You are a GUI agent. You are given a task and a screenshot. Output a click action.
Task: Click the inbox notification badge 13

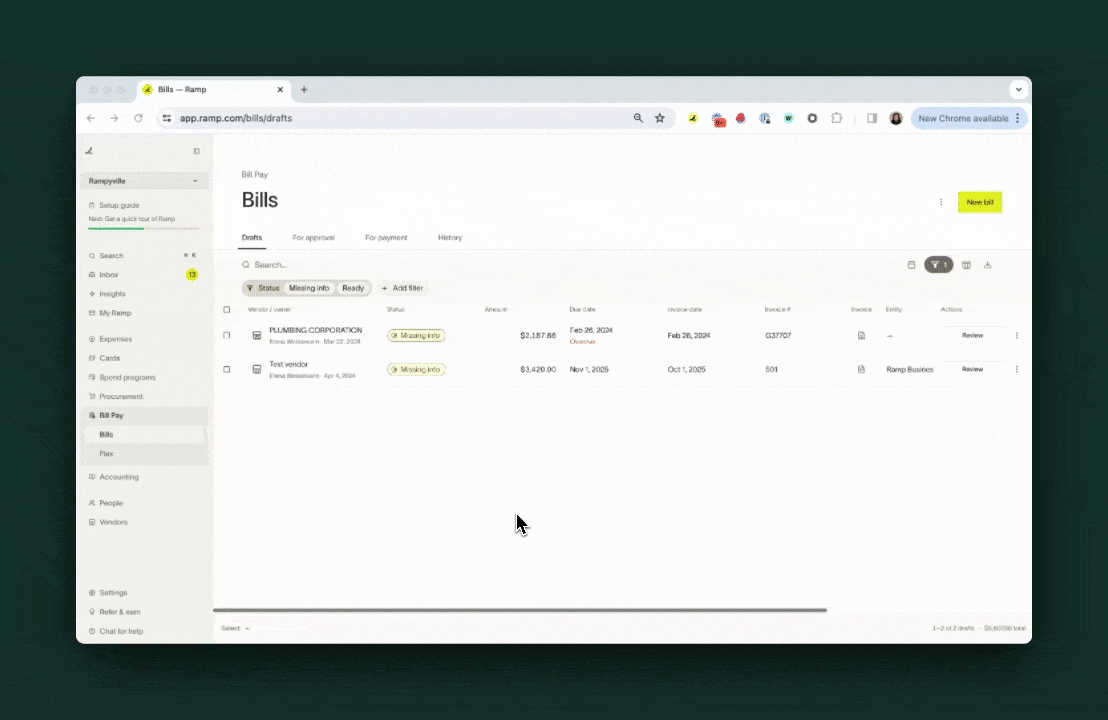(x=191, y=275)
